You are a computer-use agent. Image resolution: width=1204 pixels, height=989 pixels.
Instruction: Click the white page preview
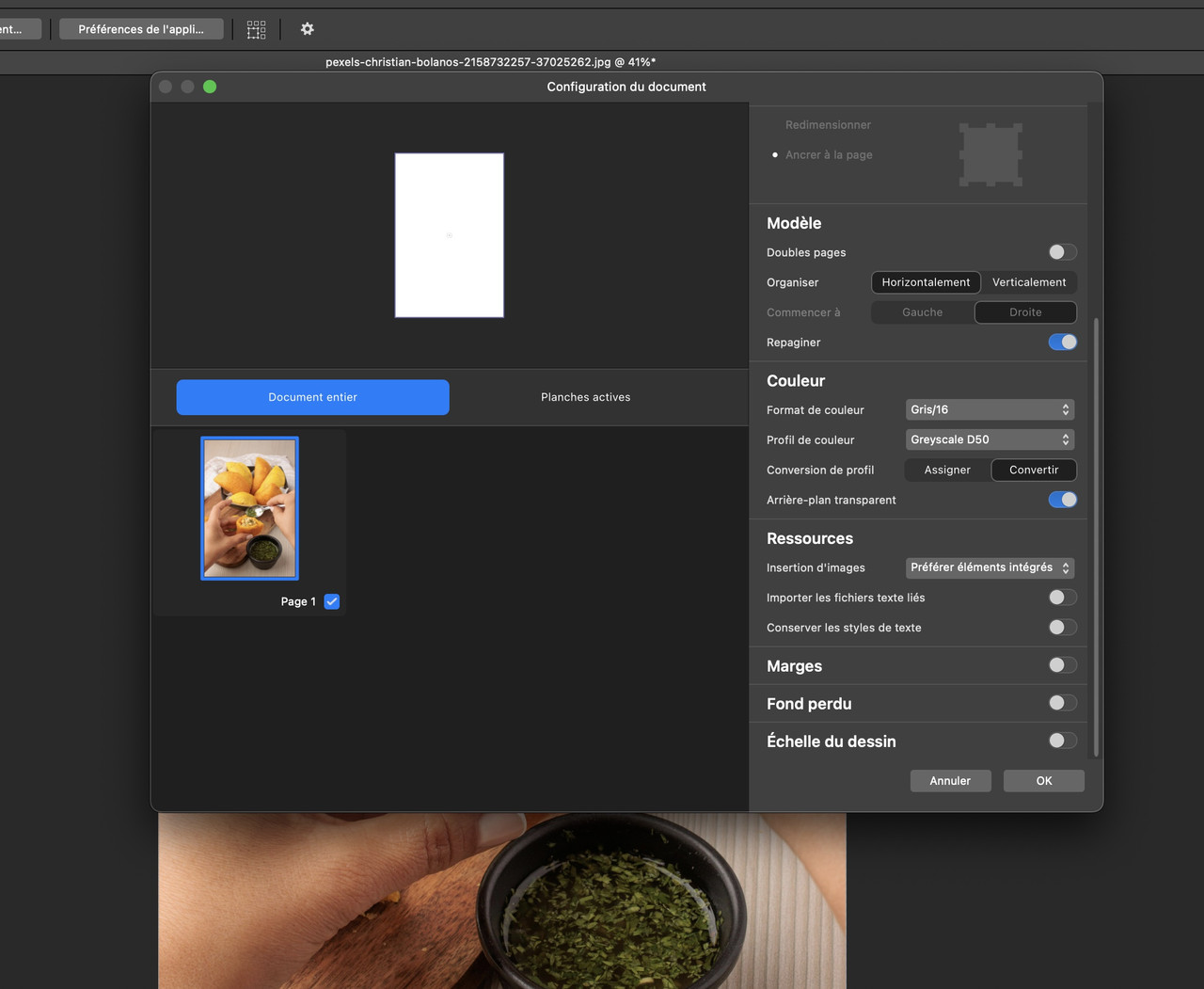coord(450,235)
